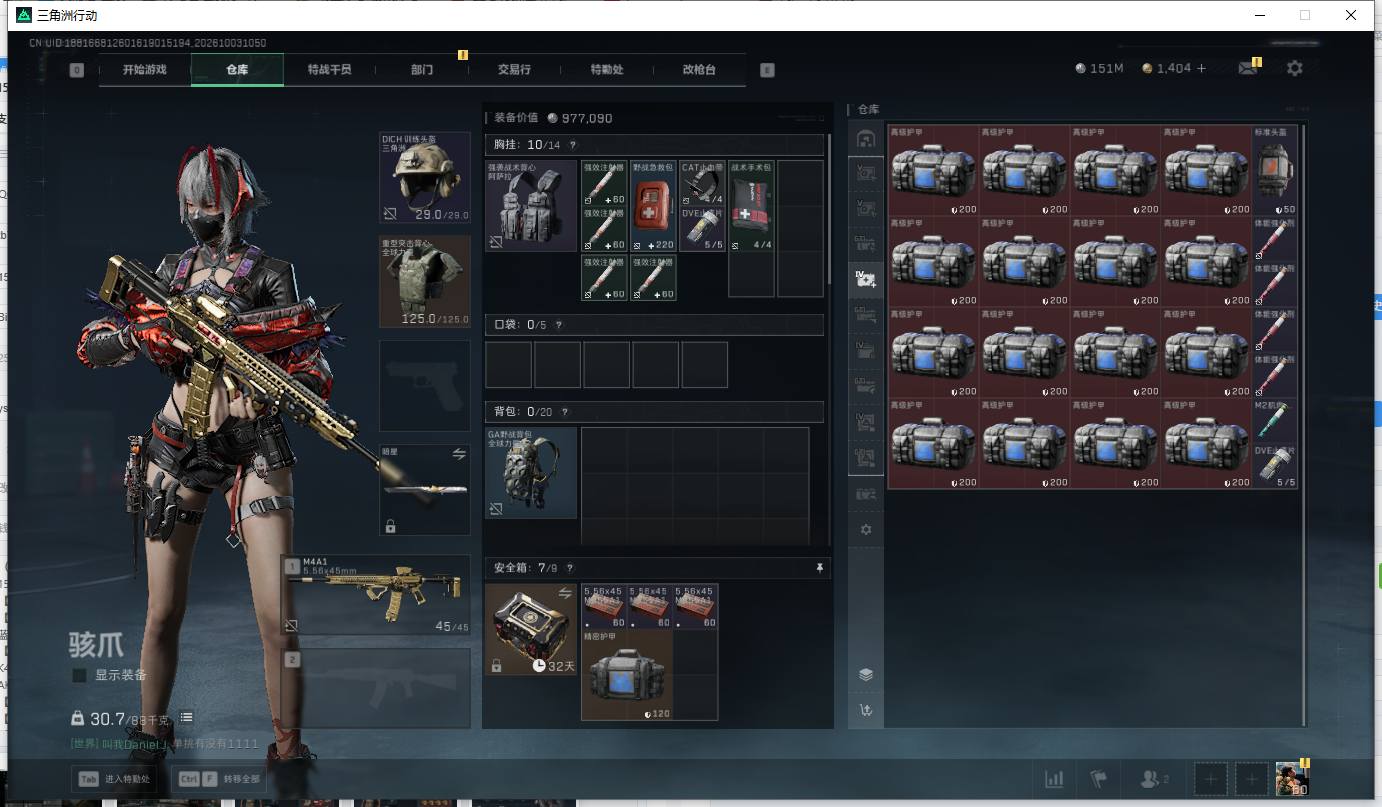This screenshot has height=807, width=1382.
Task: Click the plus next to 1,404 currency
Action: coord(1202,68)
